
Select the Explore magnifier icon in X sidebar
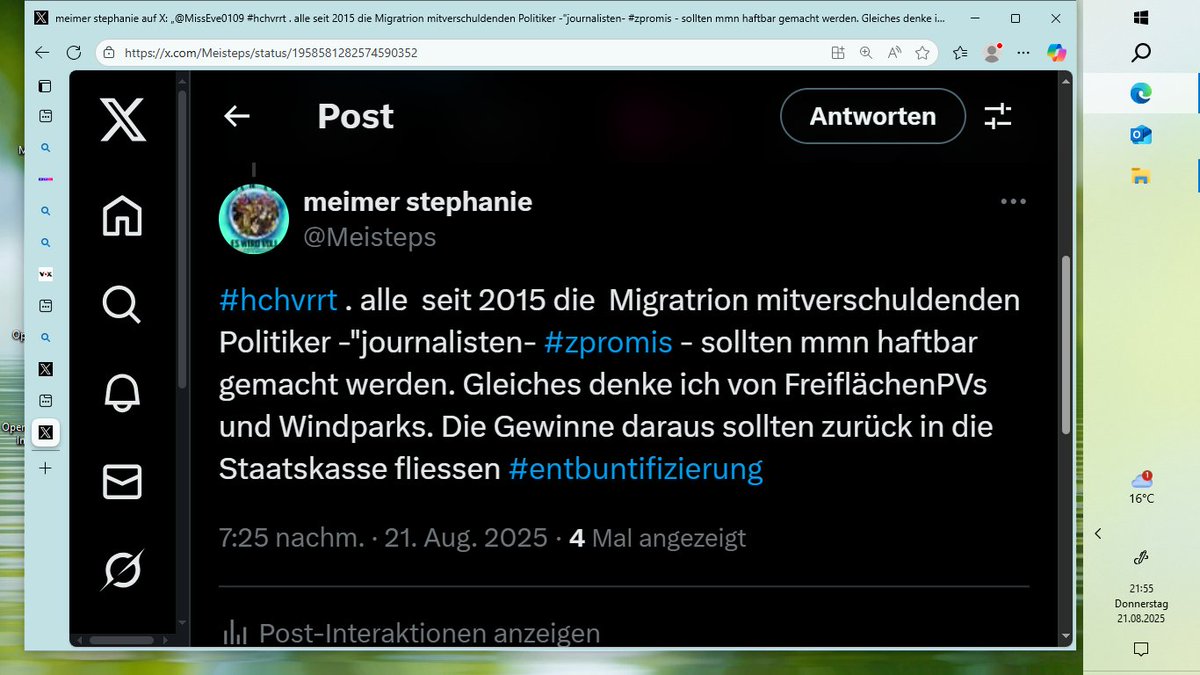(x=120, y=305)
